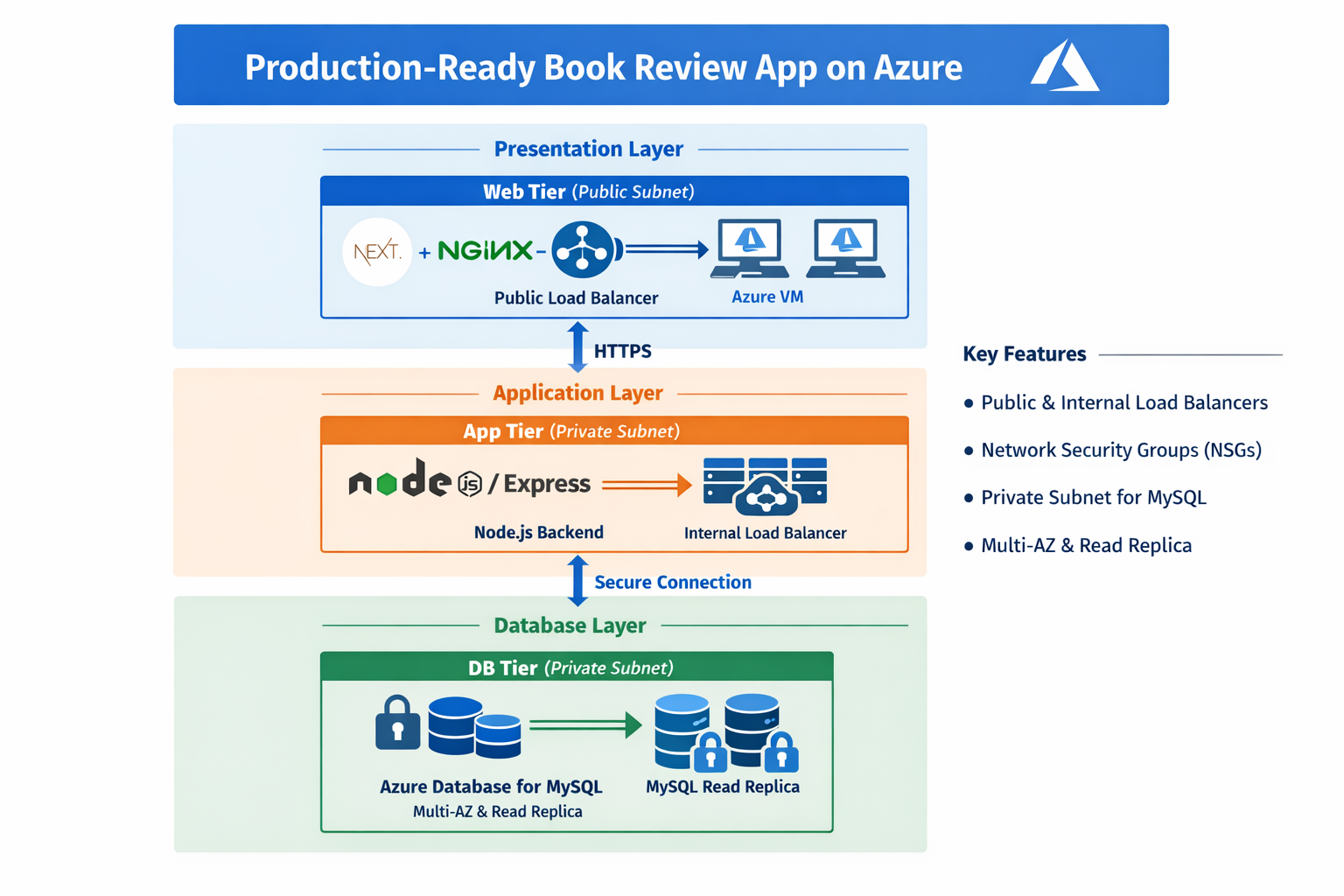Click the "Private Subnet for MySQL" bullet

(1085, 497)
